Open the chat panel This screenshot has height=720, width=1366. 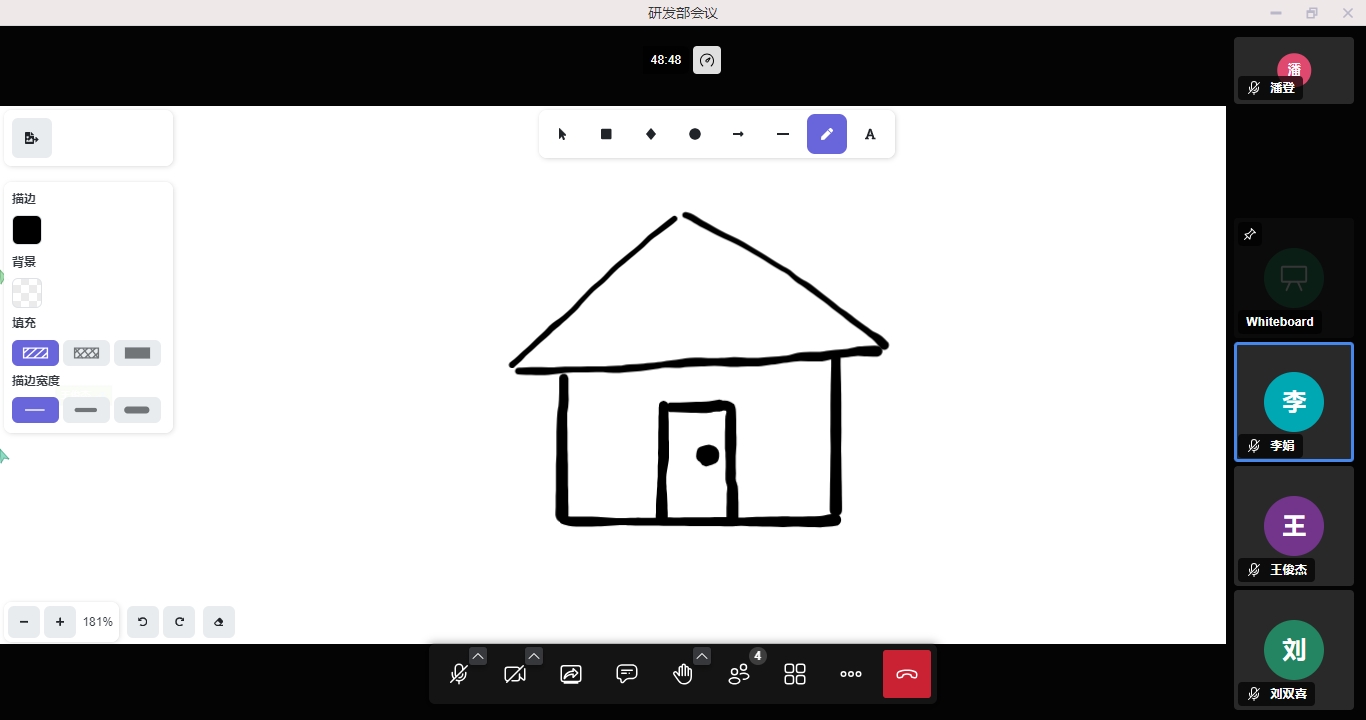(x=627, y=674)
